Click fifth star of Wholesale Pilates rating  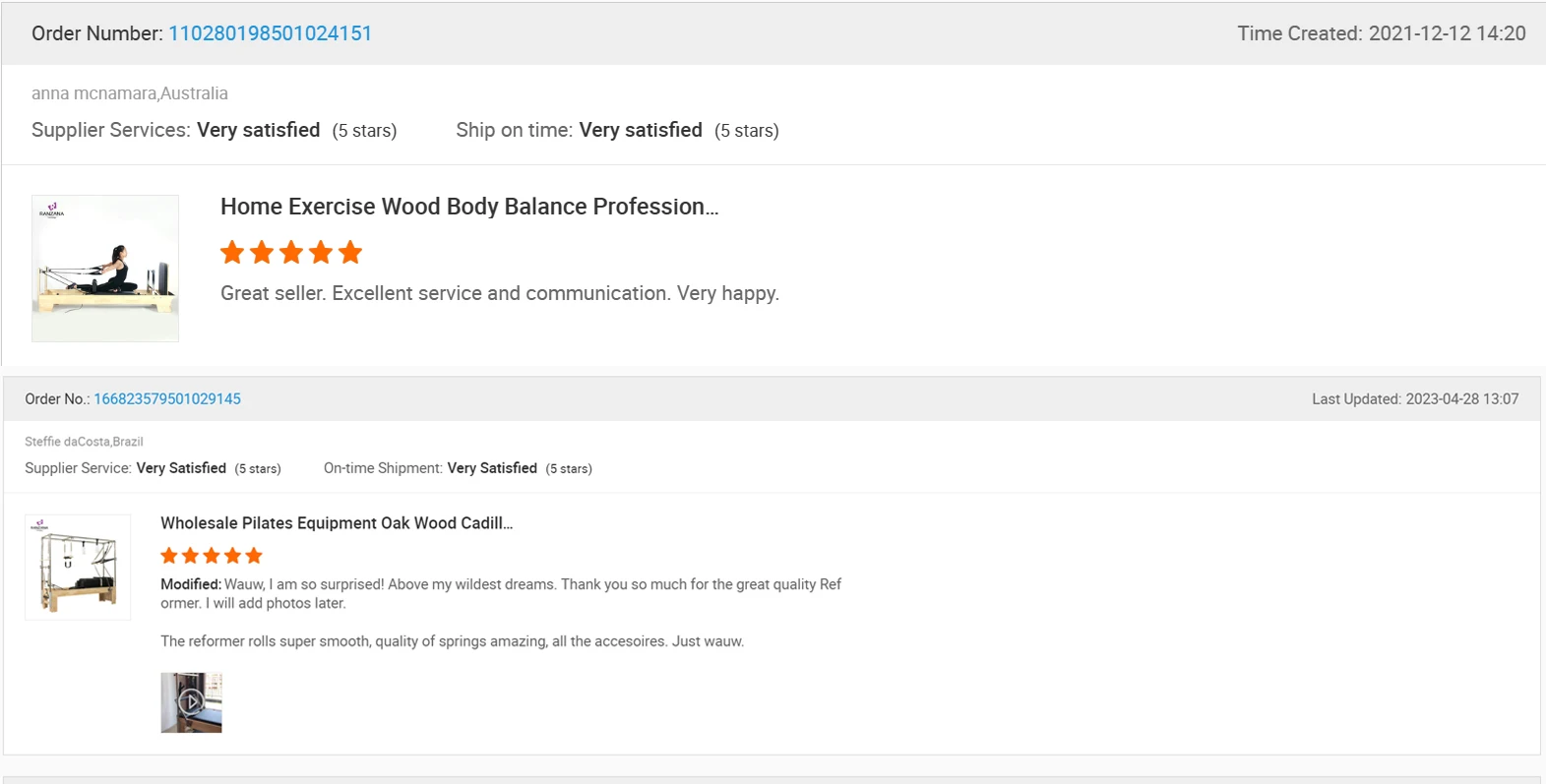254,556
